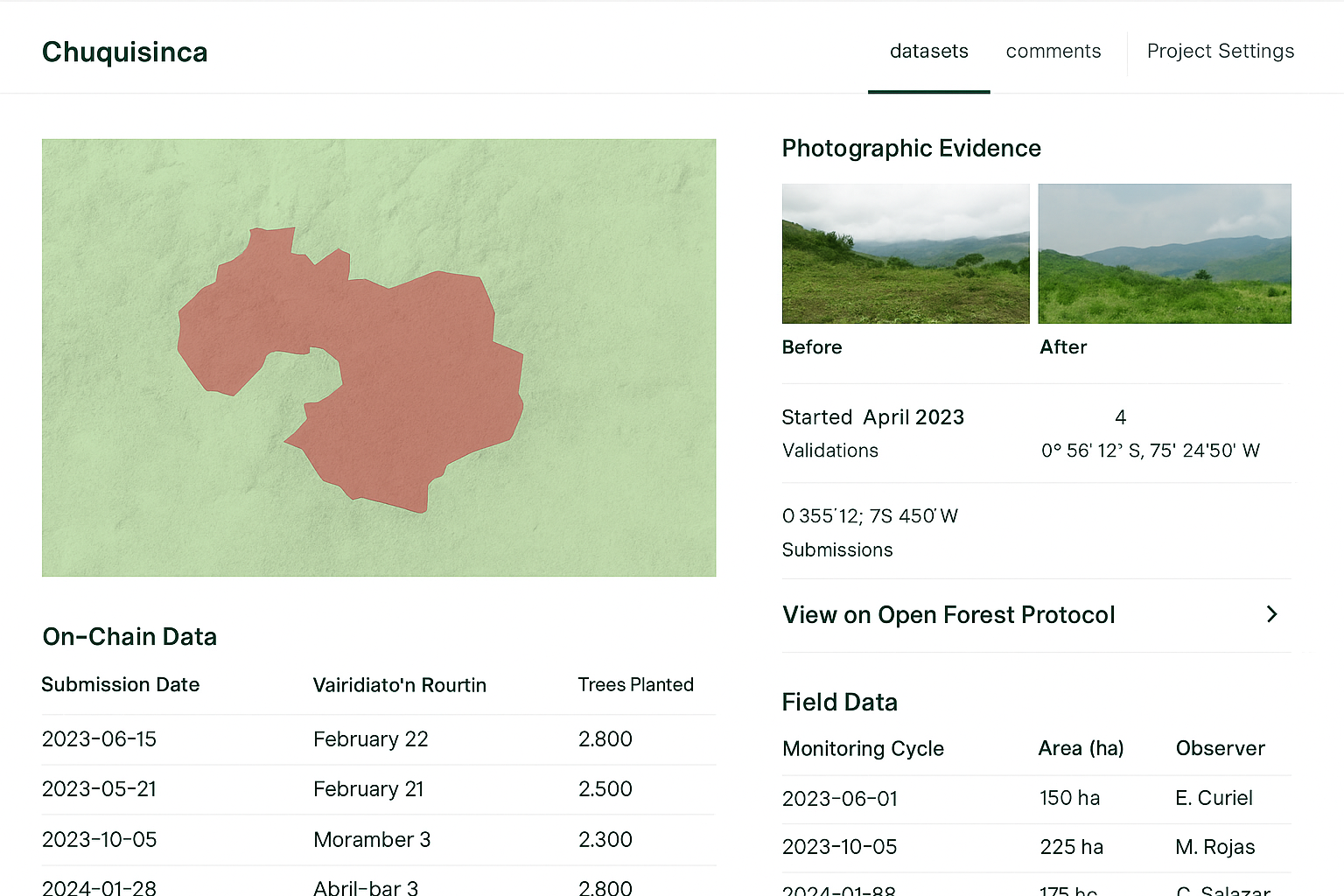Screen dimensions: 1344x896
Task: Open the After photo thumbnail
Action: [1164, 254]
